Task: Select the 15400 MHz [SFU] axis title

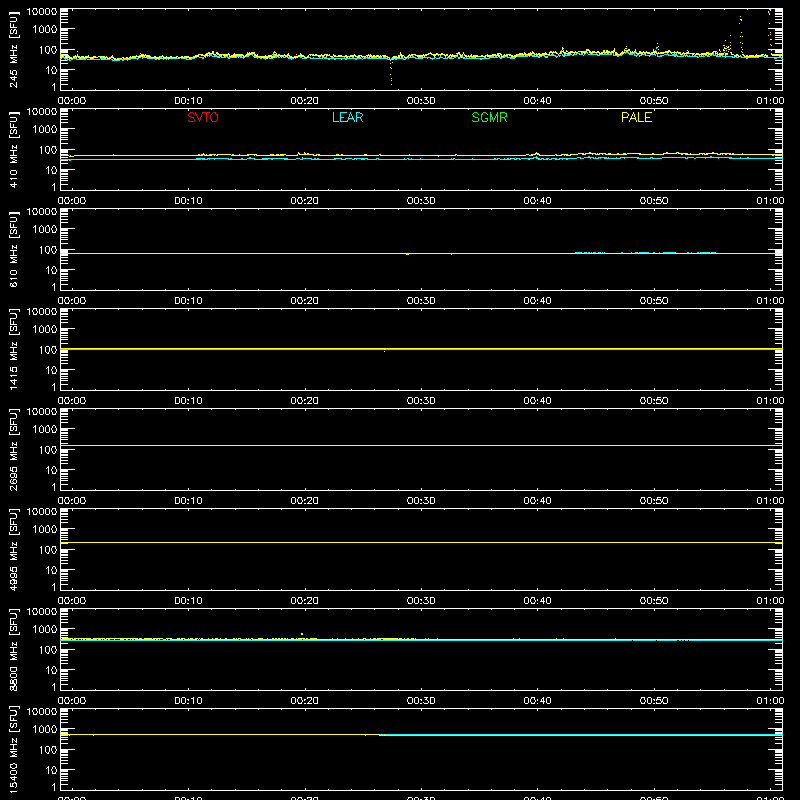Action: (x=13, y=749)
